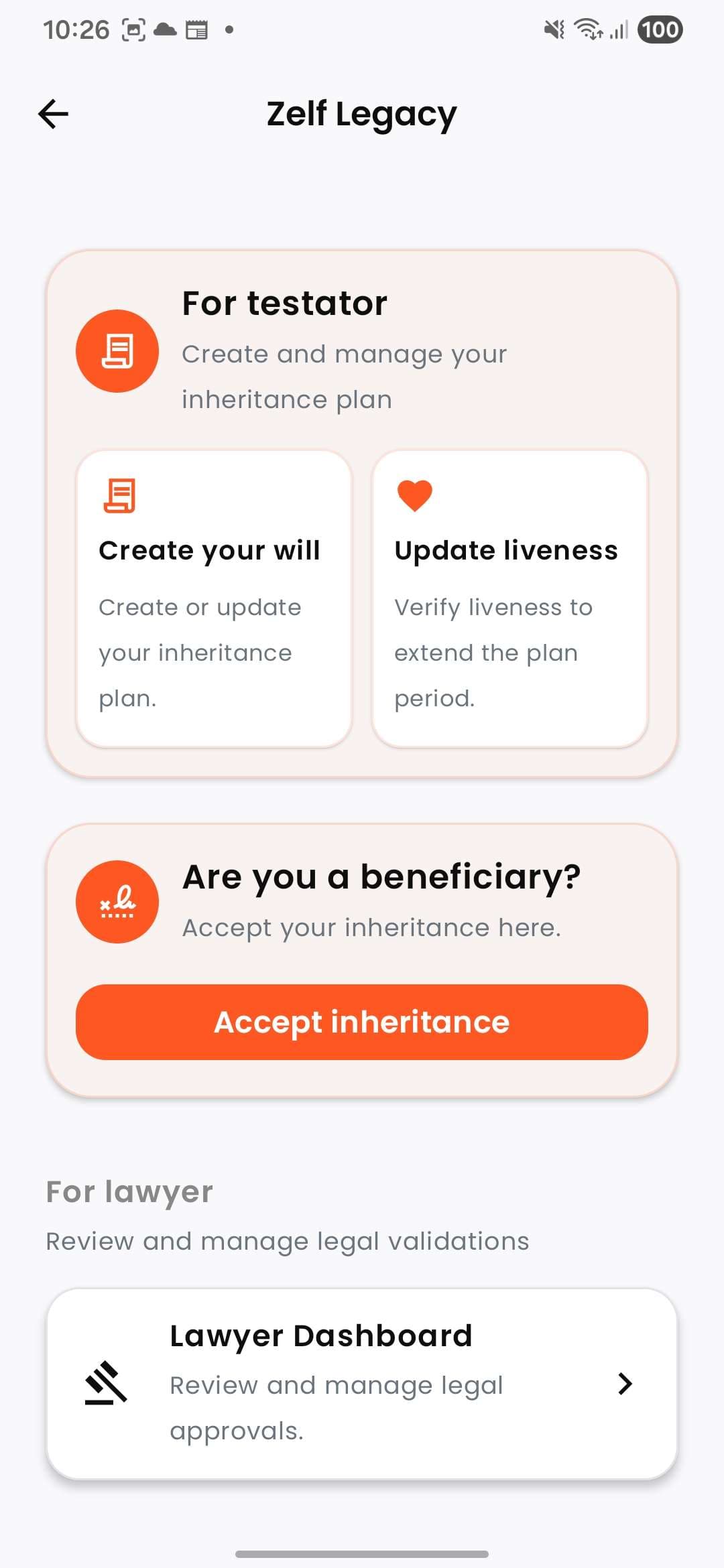724x1568 pixels.
Task: Tap the cloud icon in status bar
Action: [x=165, y=29]
